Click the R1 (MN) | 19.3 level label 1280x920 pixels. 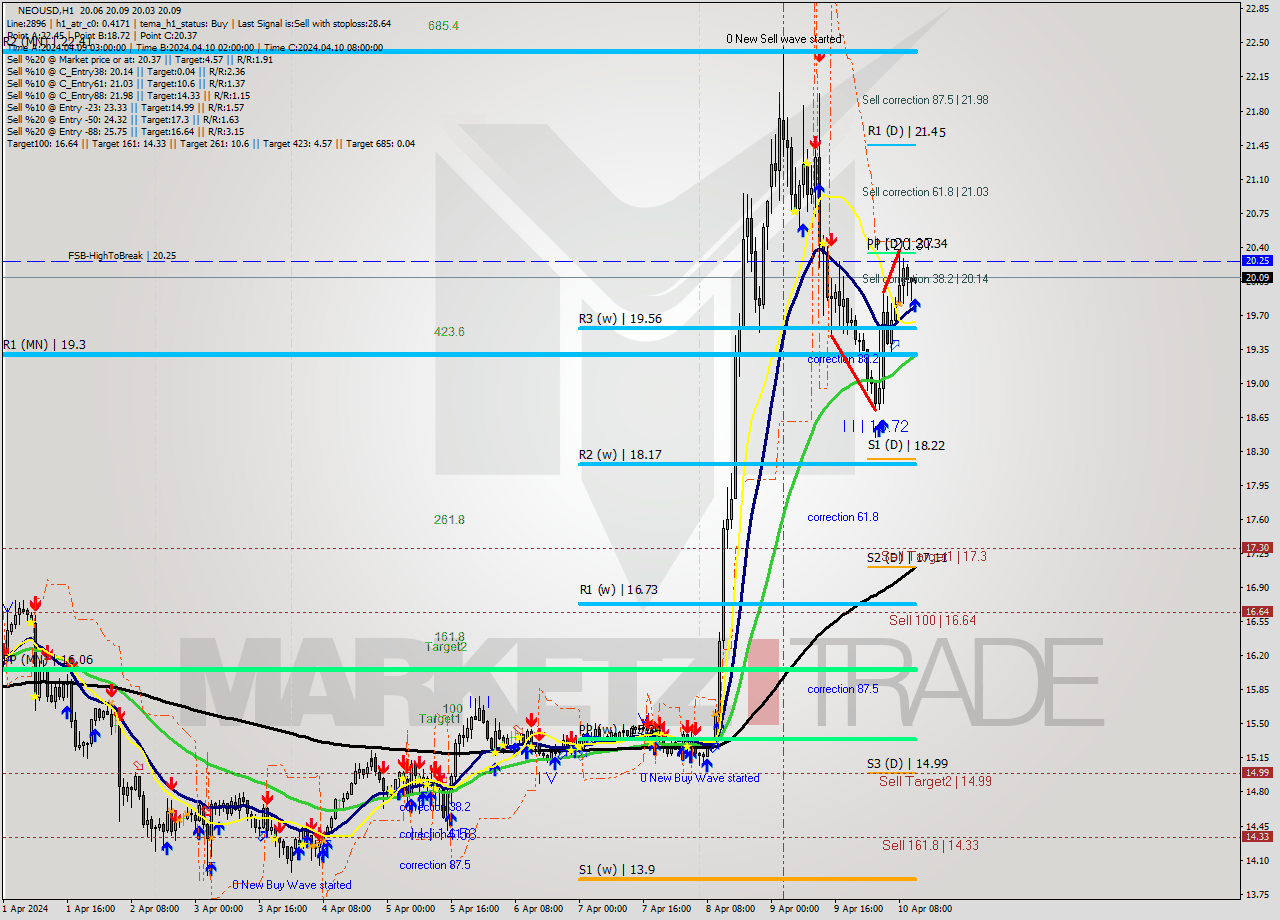pyautogui.click(x=44, y=344)
